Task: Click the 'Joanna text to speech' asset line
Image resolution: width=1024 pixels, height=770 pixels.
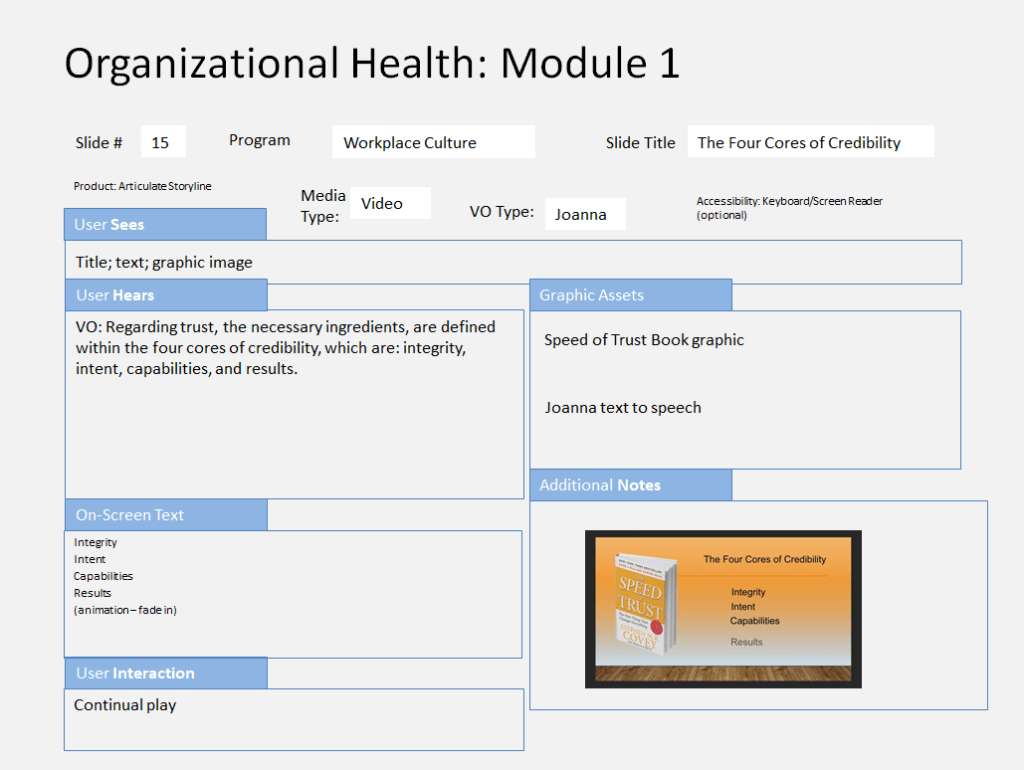Action: coord(623,408)
